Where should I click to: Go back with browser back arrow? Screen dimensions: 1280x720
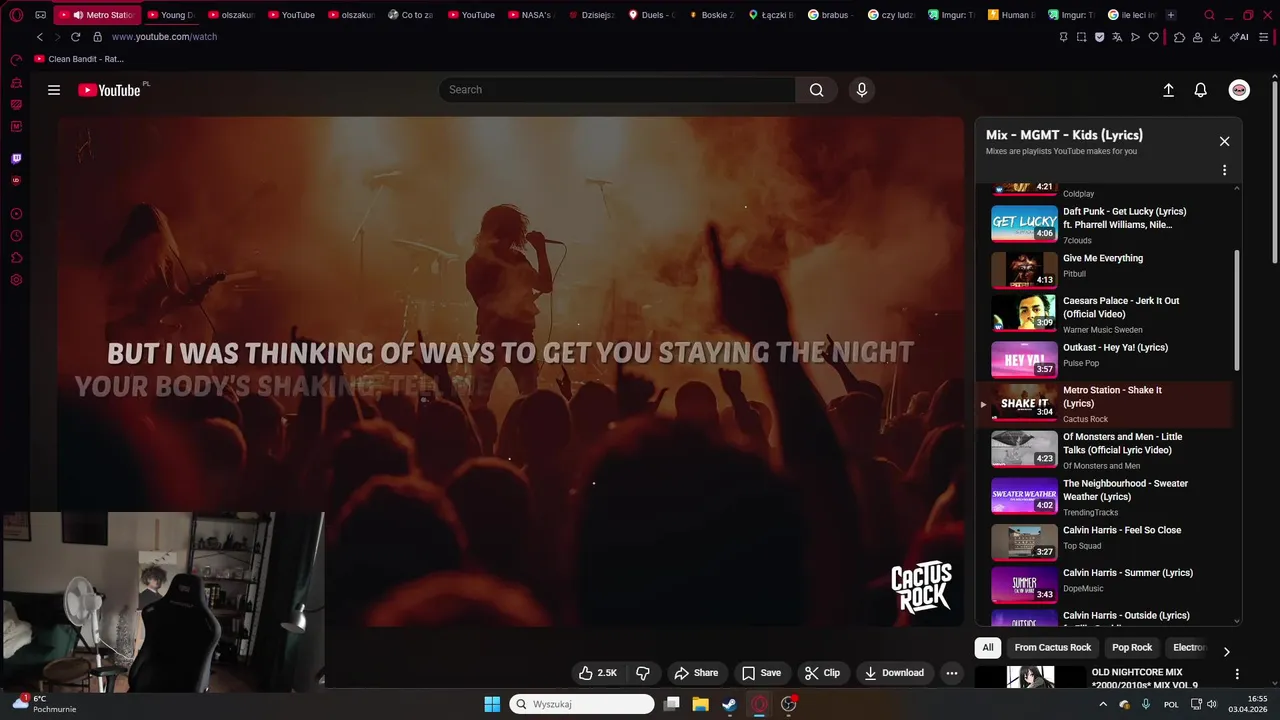[x=40, y=37]
